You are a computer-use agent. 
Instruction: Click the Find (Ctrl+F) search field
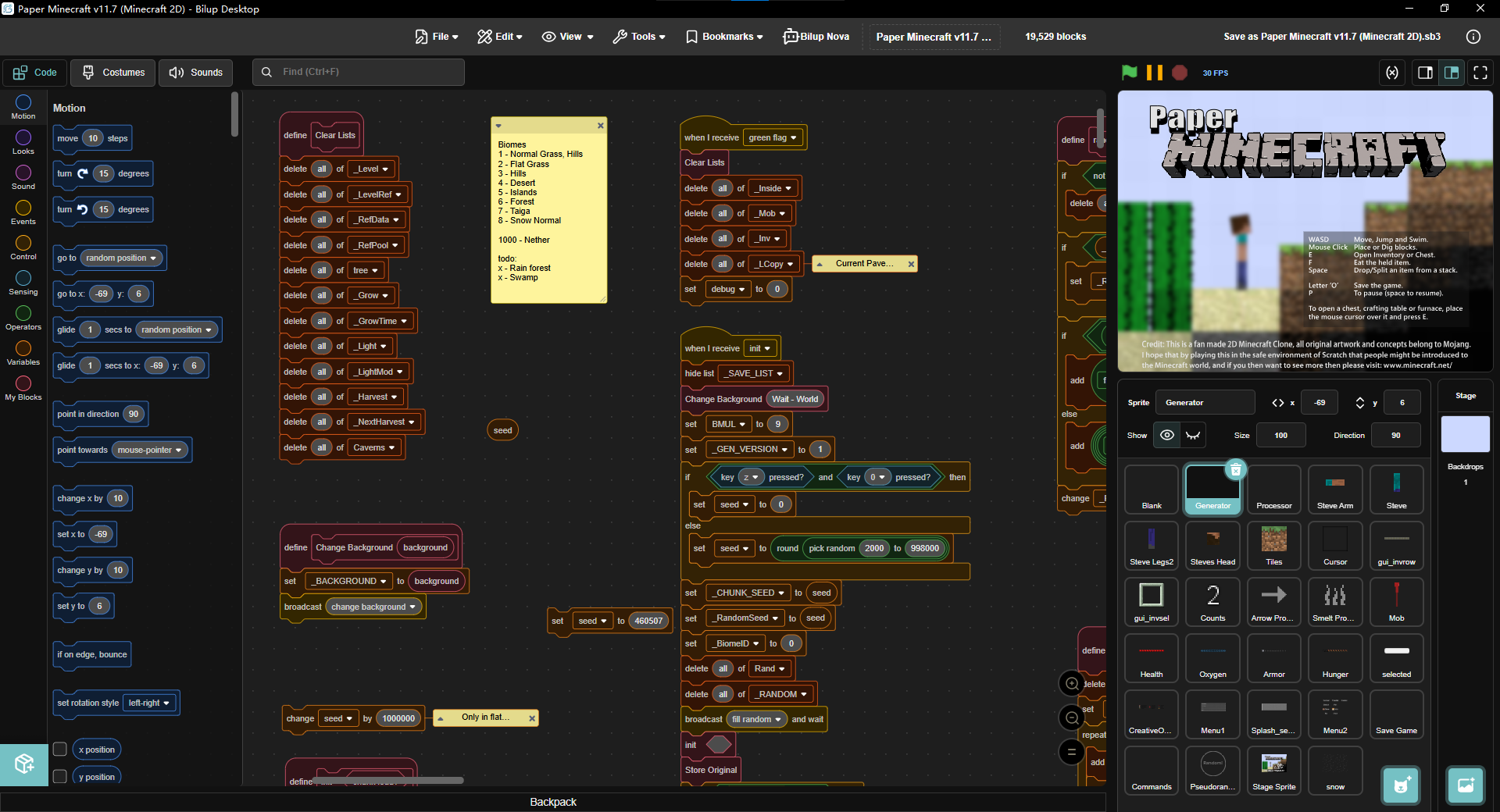click(359, 72)
